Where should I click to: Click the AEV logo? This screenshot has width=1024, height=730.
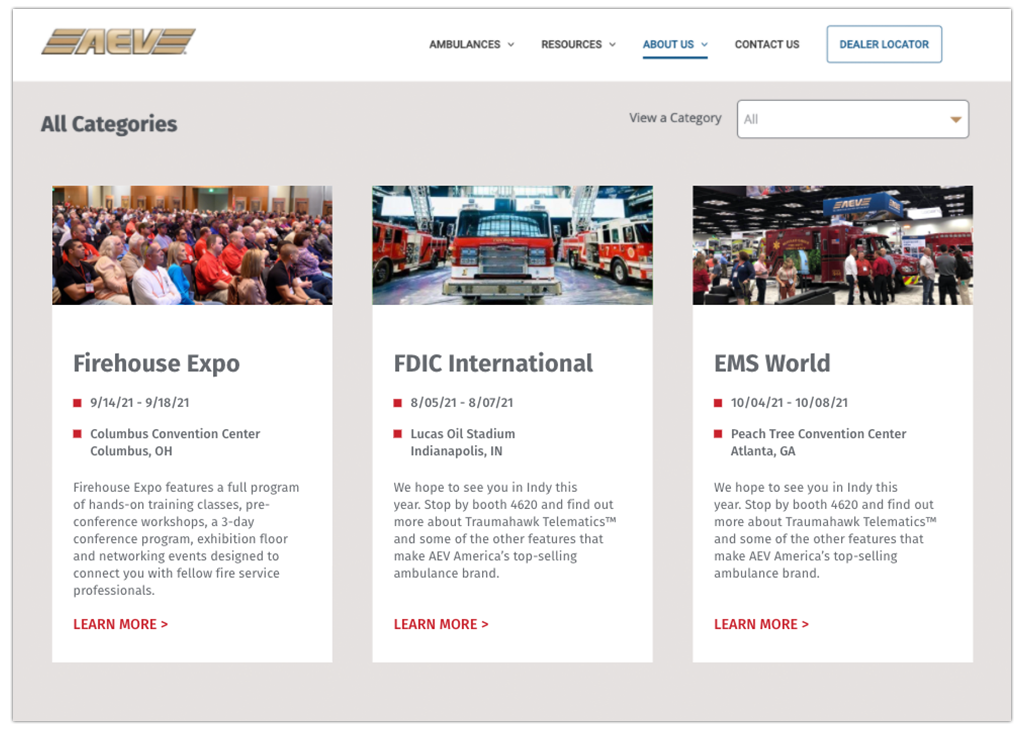(118, 42)
